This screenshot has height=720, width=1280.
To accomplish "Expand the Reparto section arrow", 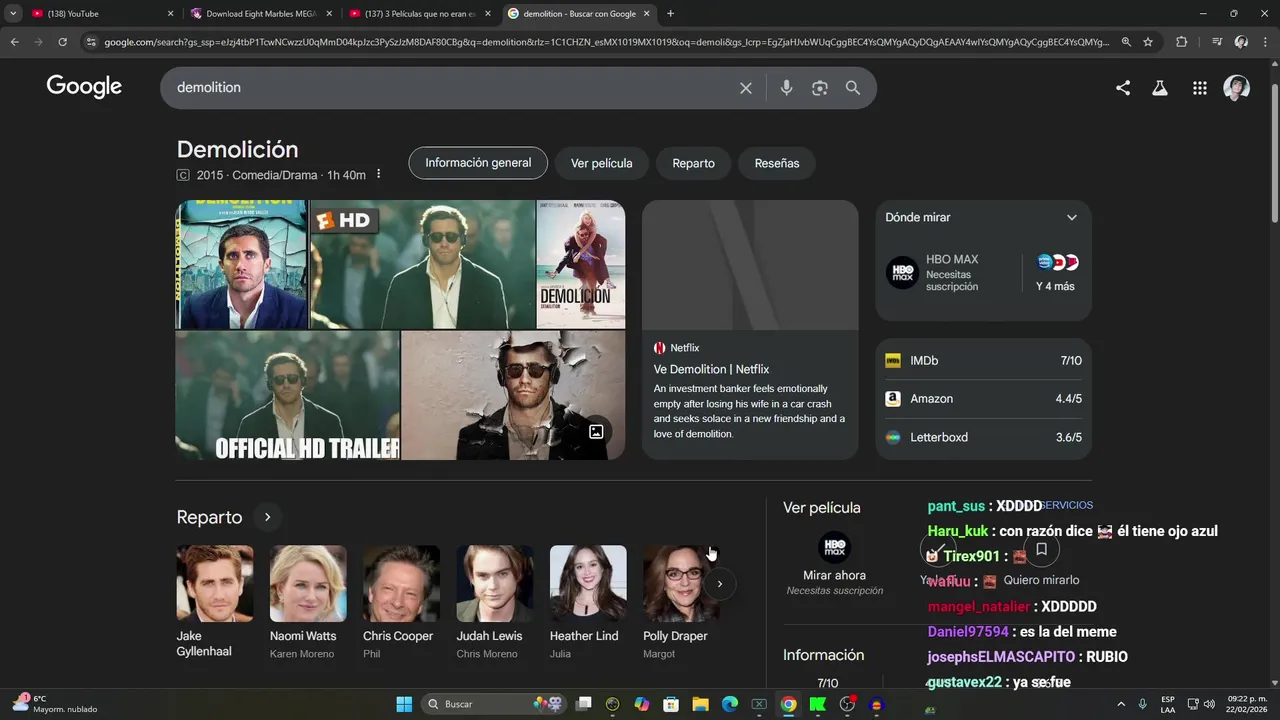I will click(267, 517).
